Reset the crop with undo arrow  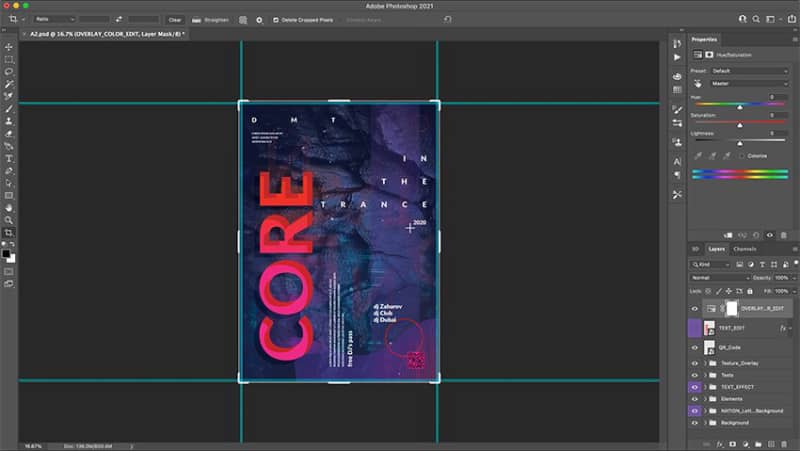(x=447, y=19)
